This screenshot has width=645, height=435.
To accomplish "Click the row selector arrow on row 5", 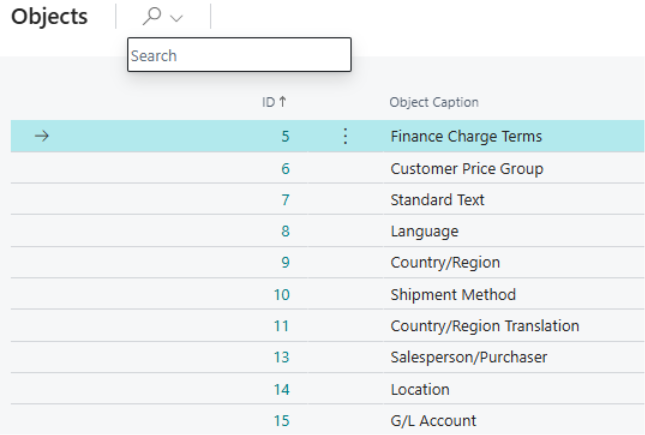I will pyautogui.click(x=41, y=137).
